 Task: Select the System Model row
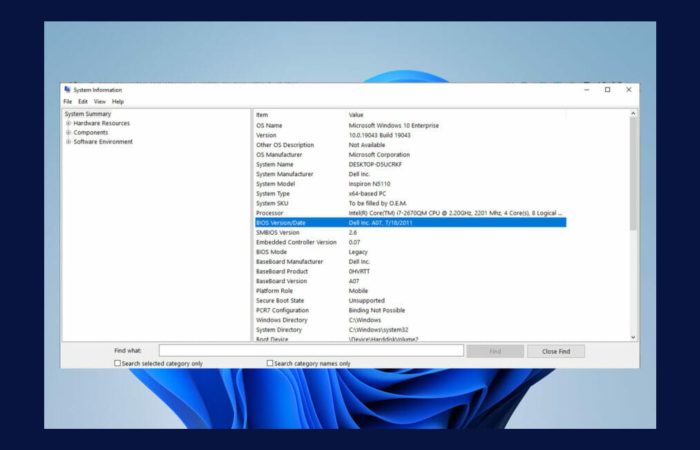coord(410,184)
